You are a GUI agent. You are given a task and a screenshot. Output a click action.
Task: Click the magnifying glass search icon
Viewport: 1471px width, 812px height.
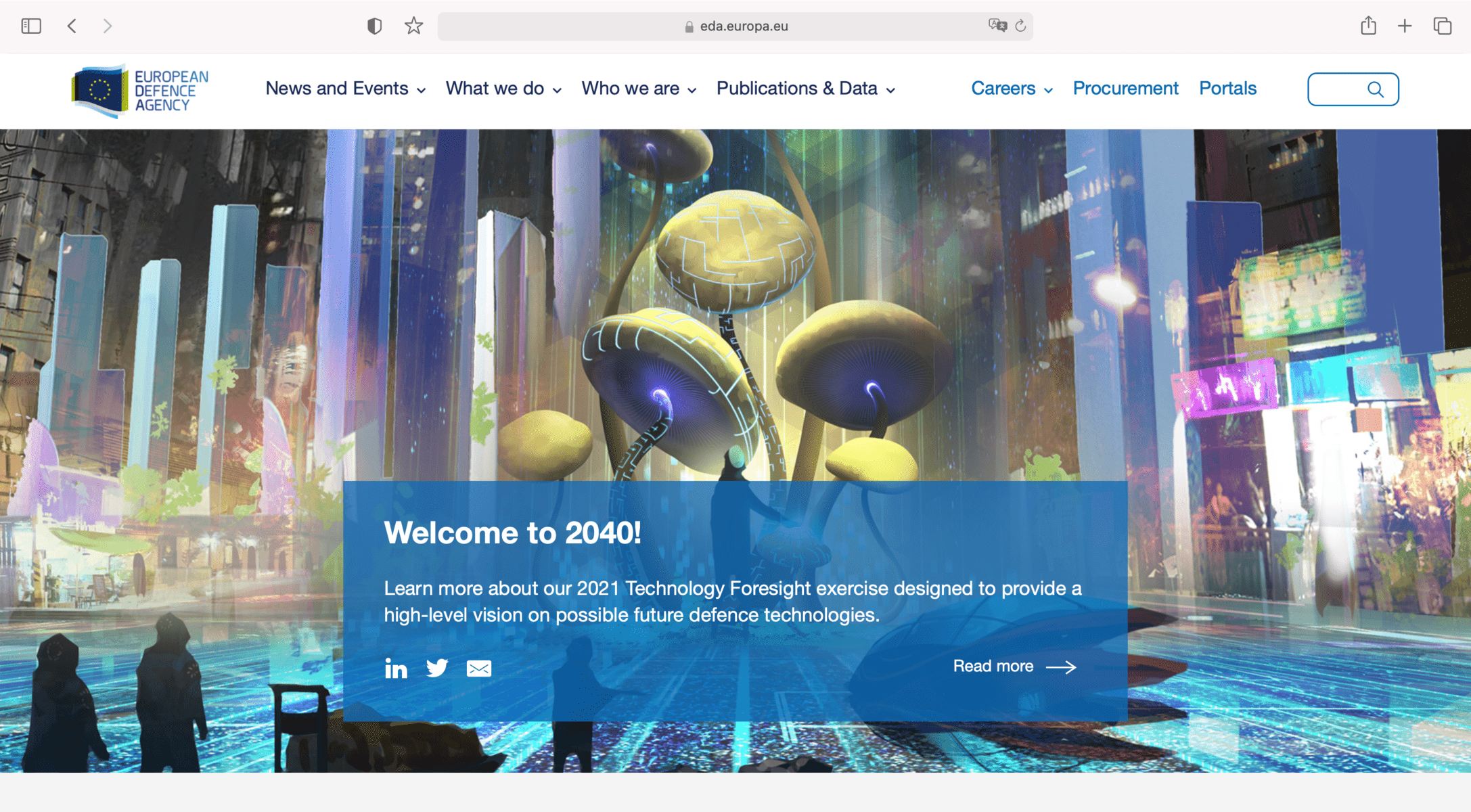tap(1375, 89)
